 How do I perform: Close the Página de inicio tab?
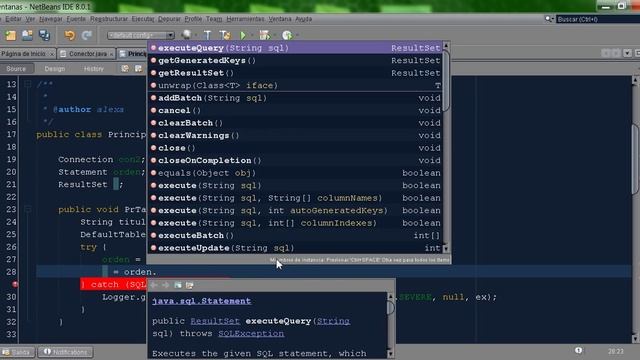coord(52,54)
